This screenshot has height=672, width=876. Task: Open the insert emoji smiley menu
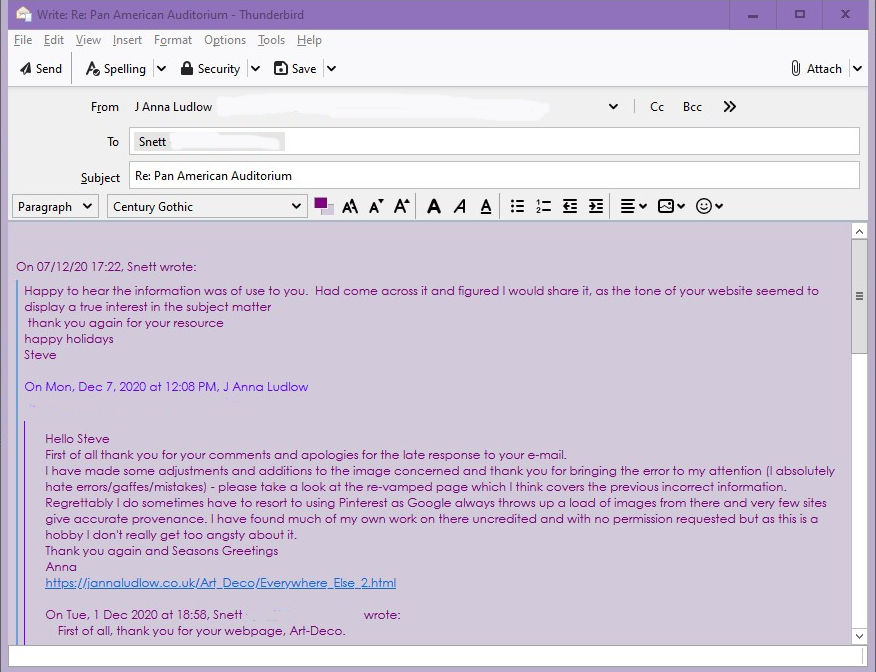tap(708, 207)
